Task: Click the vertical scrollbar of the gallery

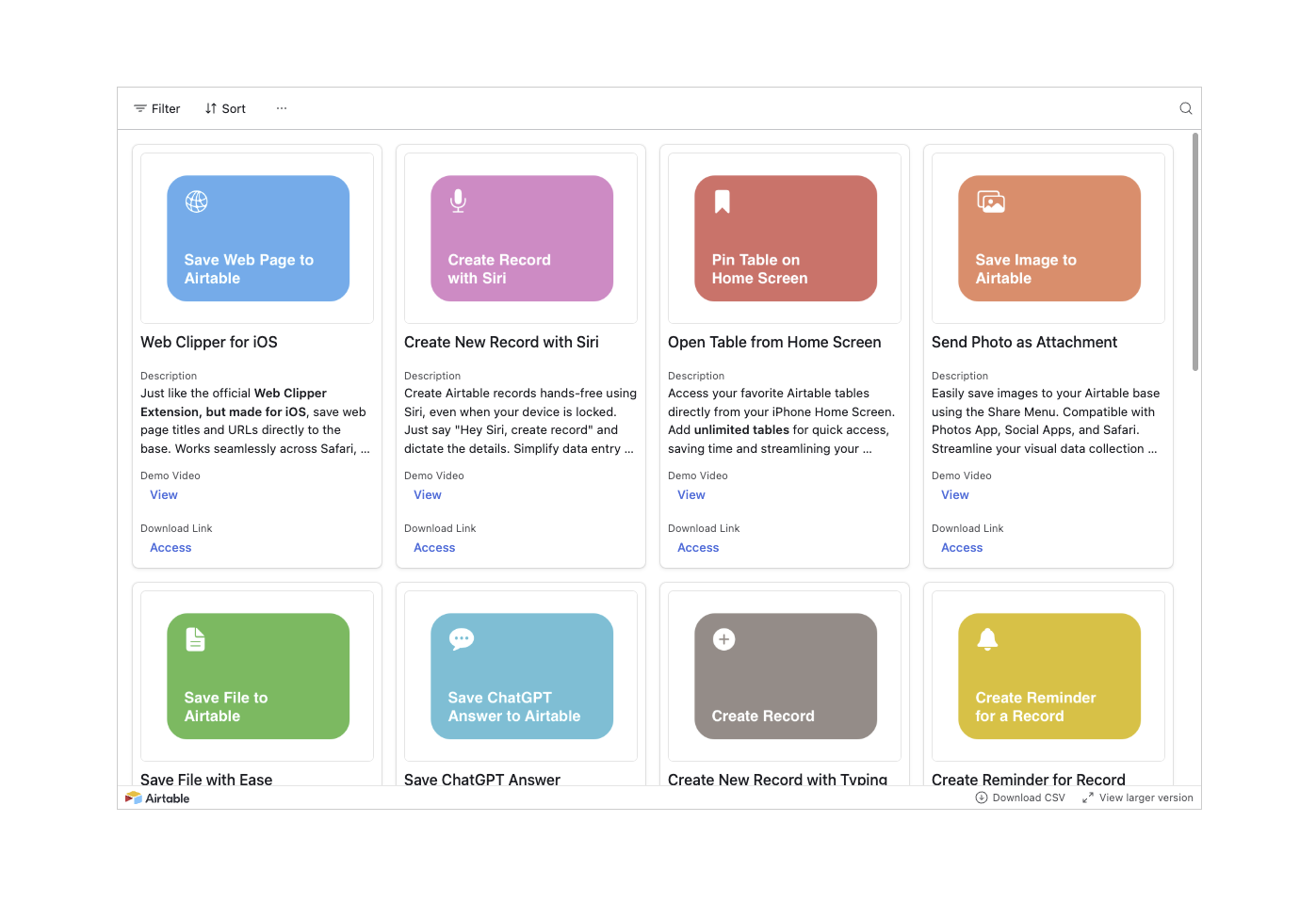Action: point(1195,251)
